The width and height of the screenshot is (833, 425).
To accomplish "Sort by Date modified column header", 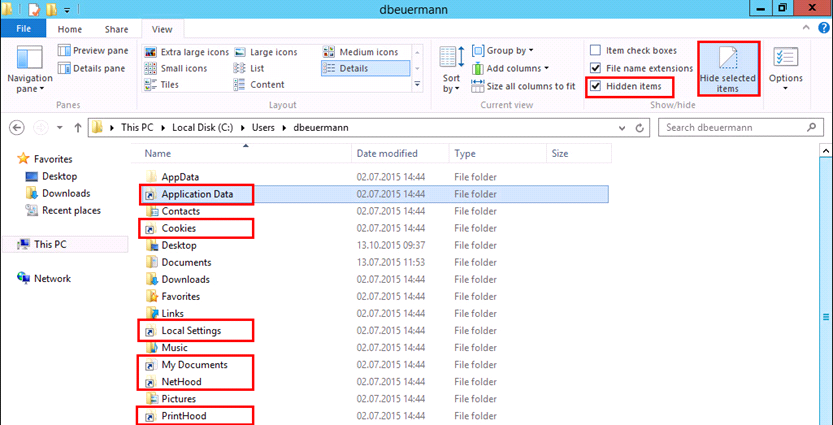I will [x=387, y=154].
